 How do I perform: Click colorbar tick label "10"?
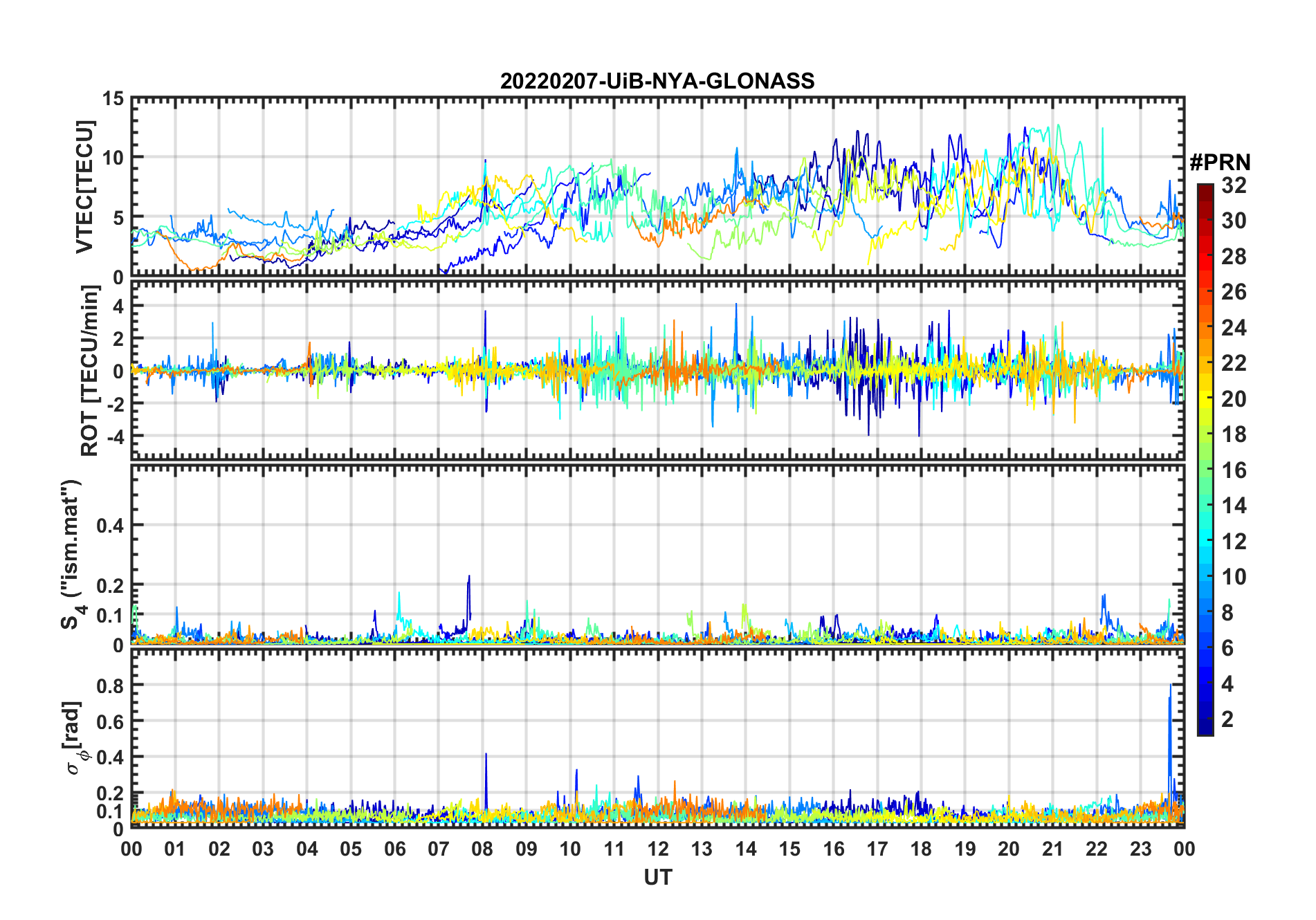[x=1234, y=577]
